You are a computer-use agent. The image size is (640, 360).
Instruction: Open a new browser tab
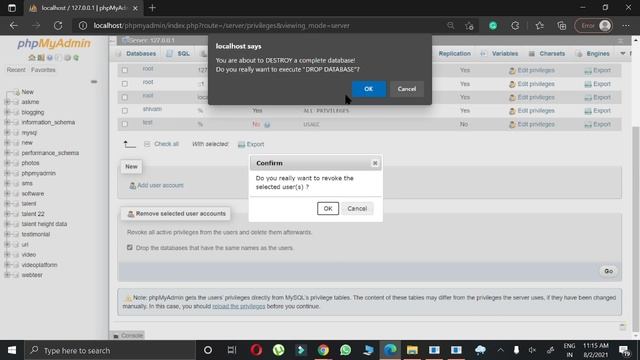point(152,8)
